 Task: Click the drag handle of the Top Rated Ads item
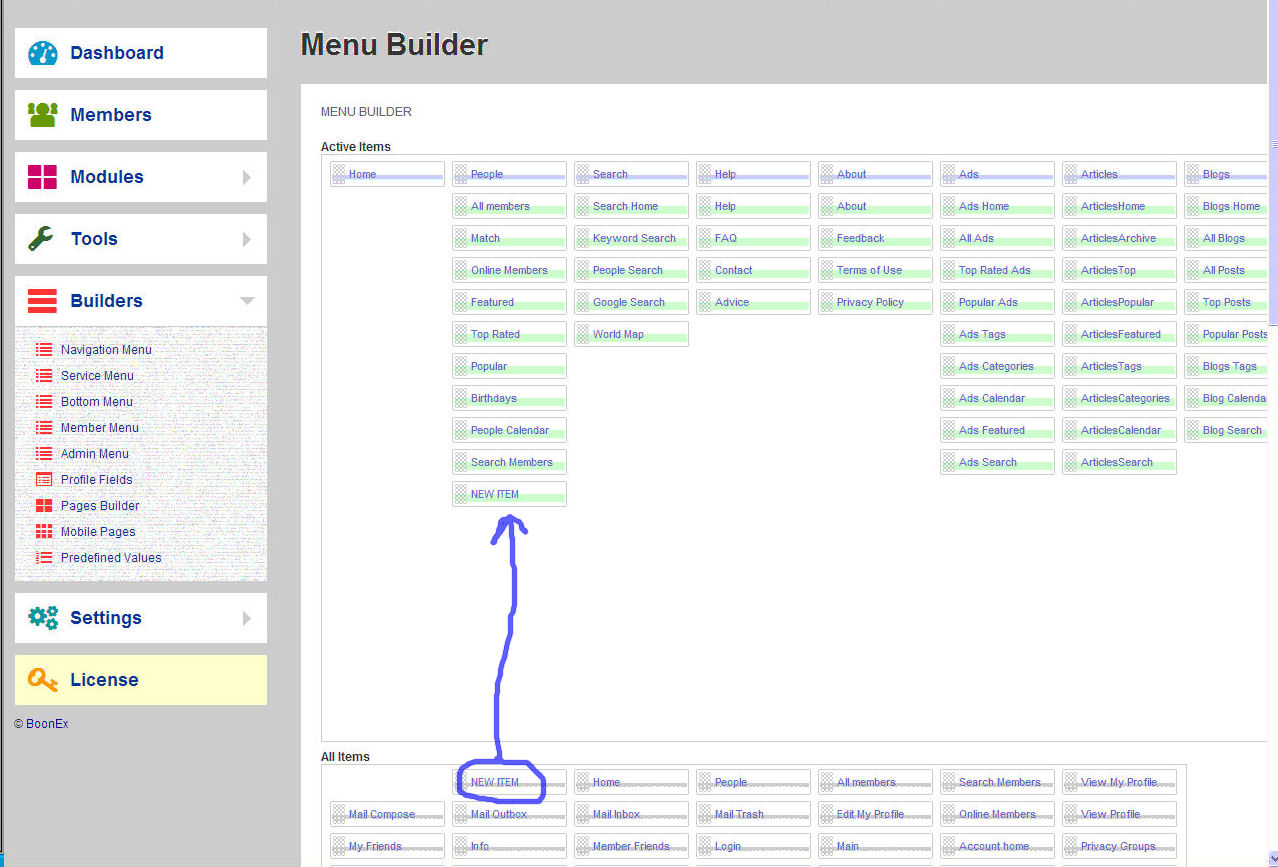pos(949,270)
